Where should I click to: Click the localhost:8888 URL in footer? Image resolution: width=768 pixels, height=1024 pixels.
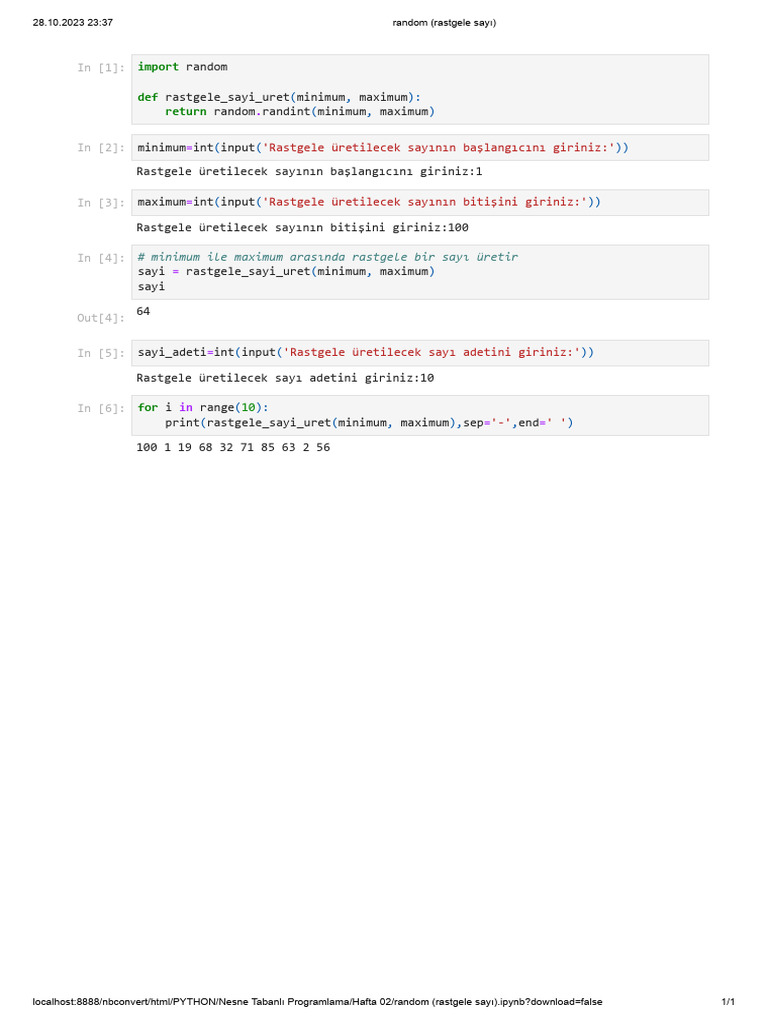coord(317,1002)
